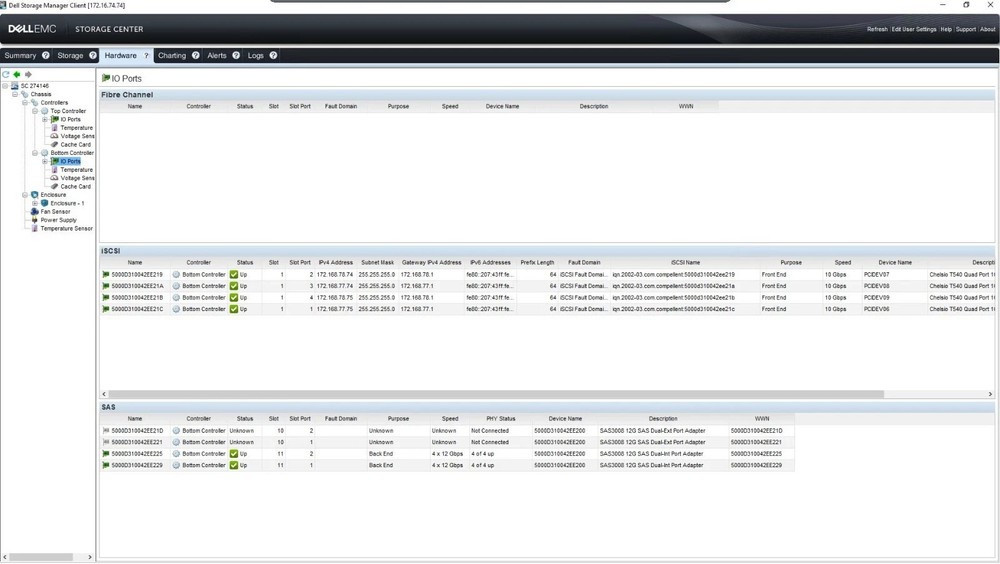Image resolution: width=1000 pixels, height=564 pixels.
Task: Click the Top Controller IO Ports icon
Action: click(x=55, y=119)
